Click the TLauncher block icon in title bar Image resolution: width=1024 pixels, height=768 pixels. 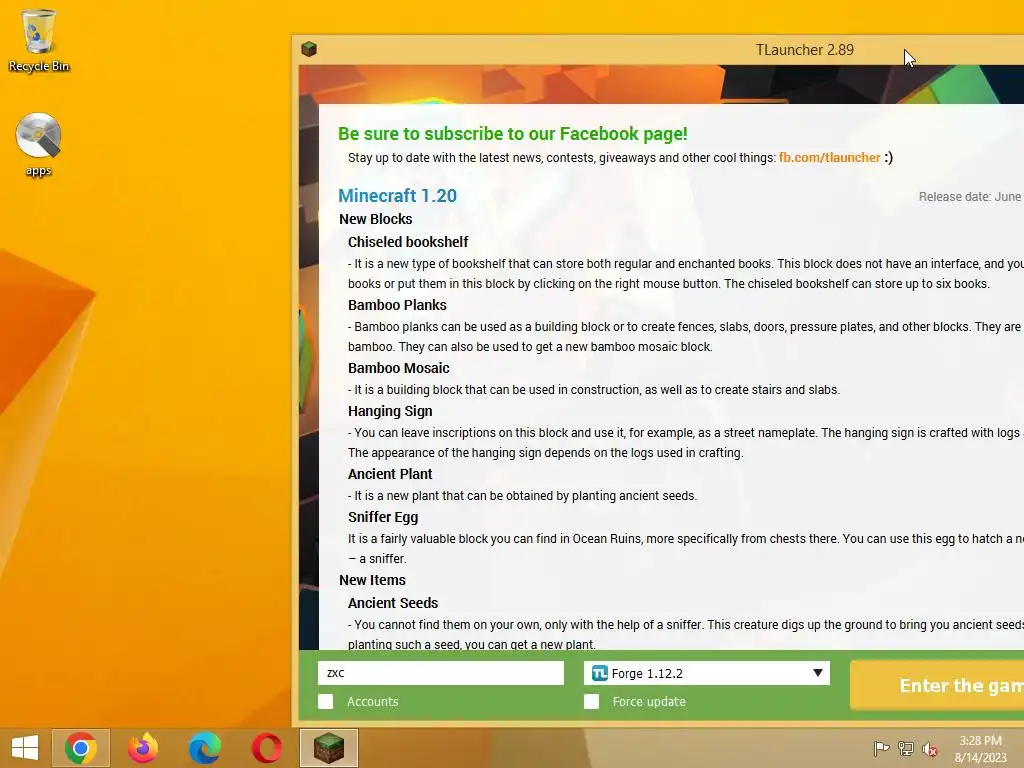[x=309, y=49]
